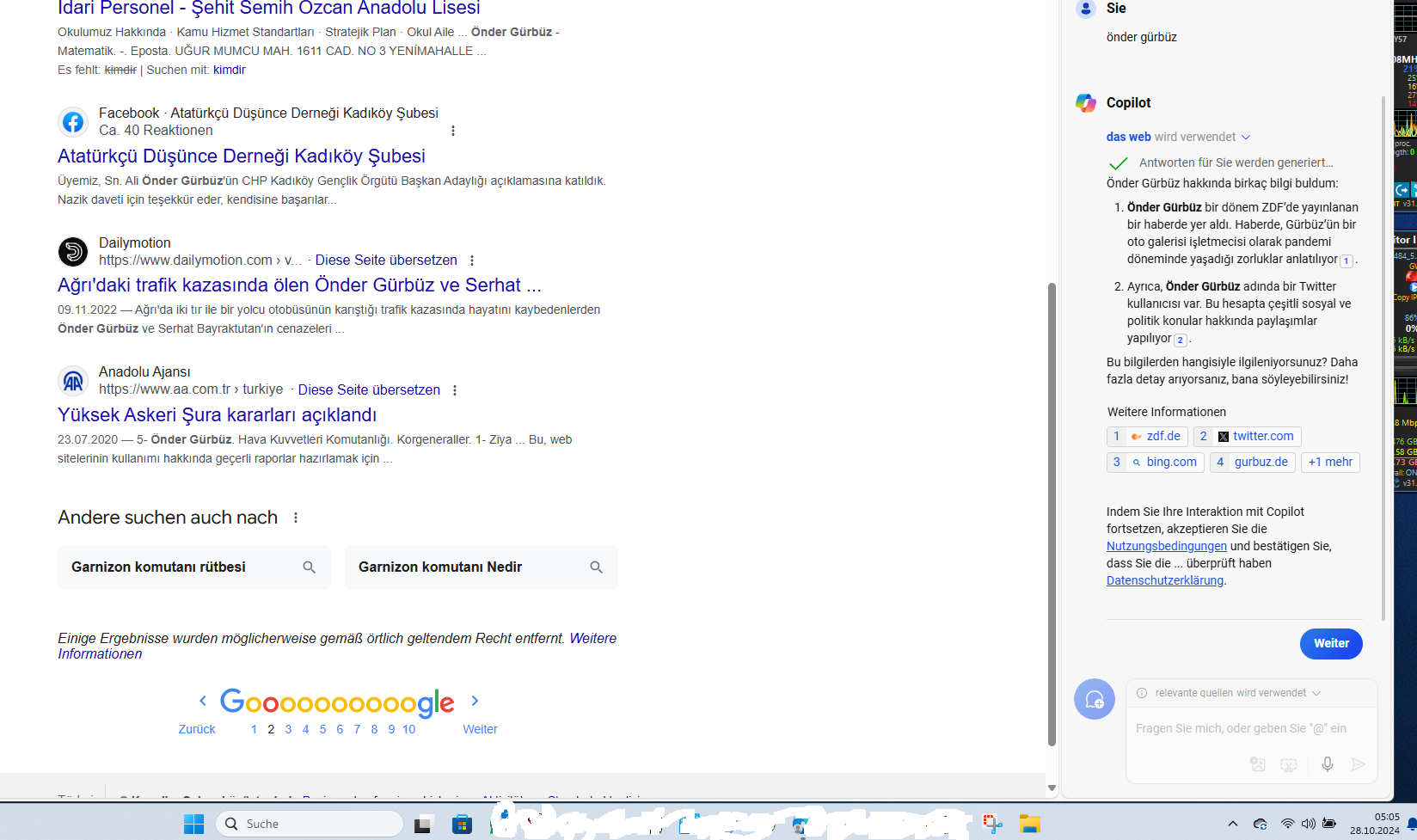Click the Facebook favicon in search results

coord(73,122)
